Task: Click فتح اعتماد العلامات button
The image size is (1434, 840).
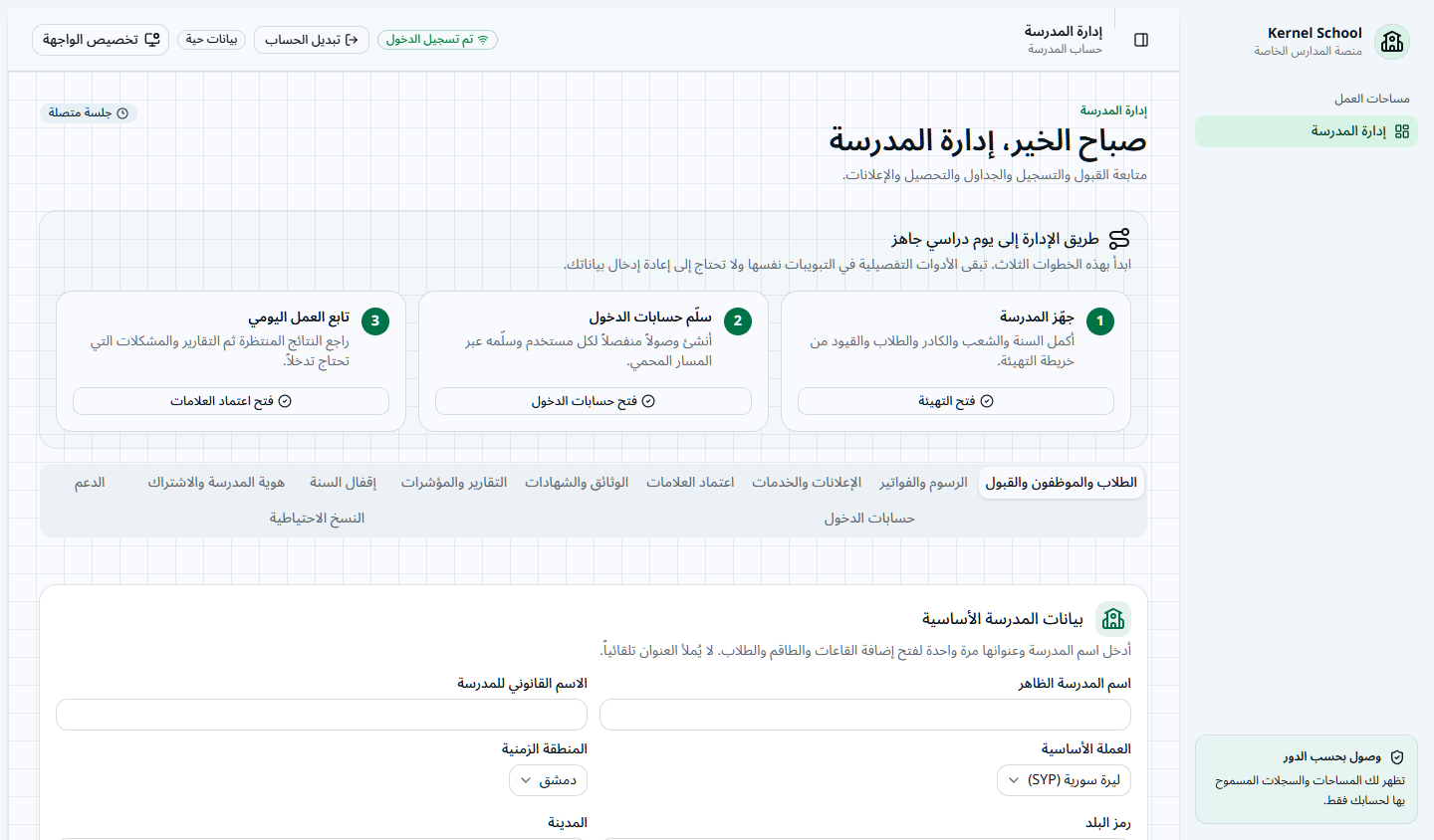Action: point(231,401)
